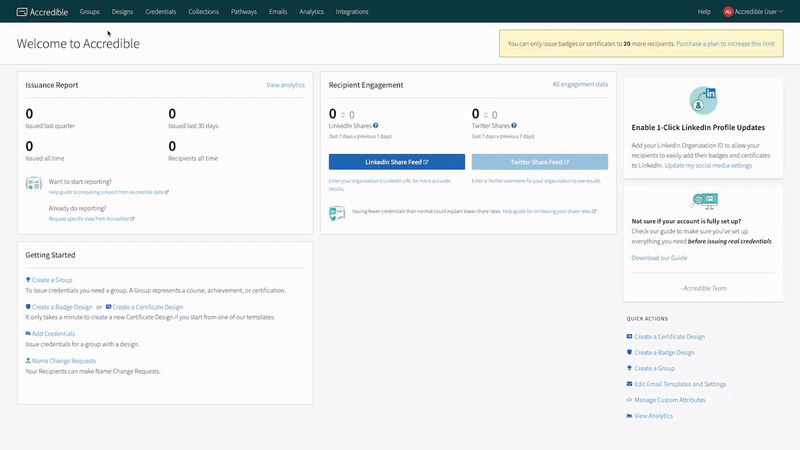Click the Accredible logo in header
The image size is (800, 450).
[42, 12]
